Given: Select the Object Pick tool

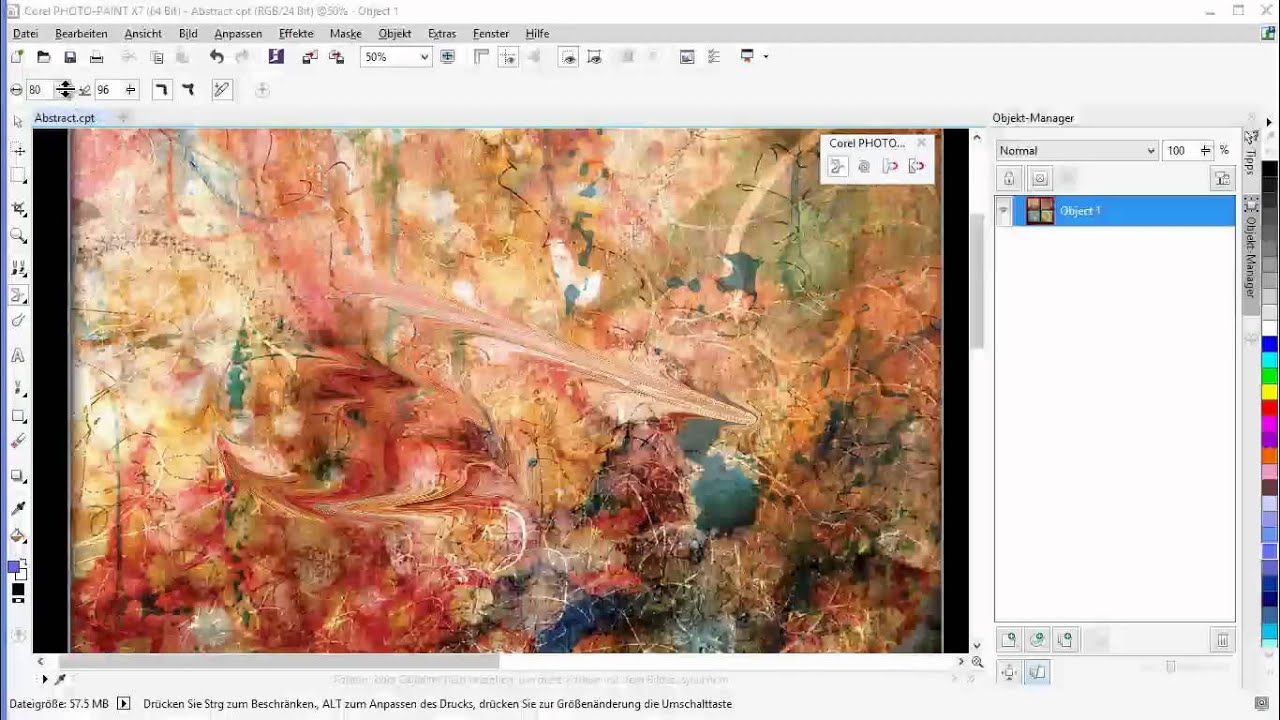Looking at the screenshot, I should pyautogui.click(x=18, y=121).
